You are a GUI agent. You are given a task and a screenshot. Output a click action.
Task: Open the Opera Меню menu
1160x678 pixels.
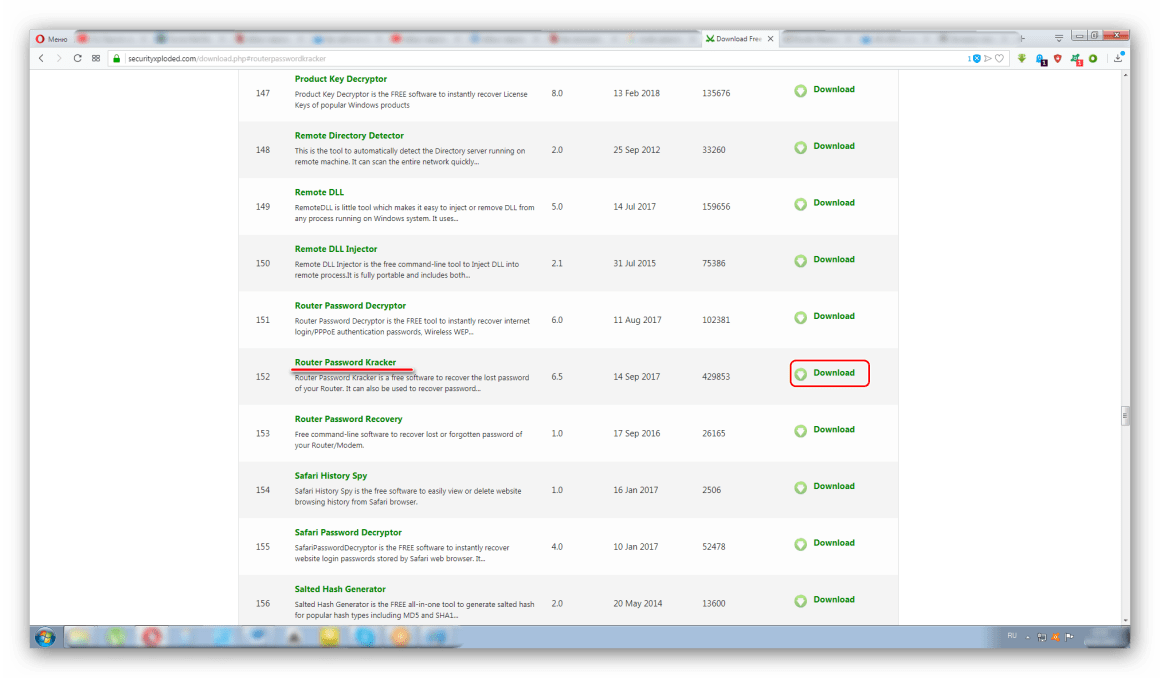tap(54, 38)
